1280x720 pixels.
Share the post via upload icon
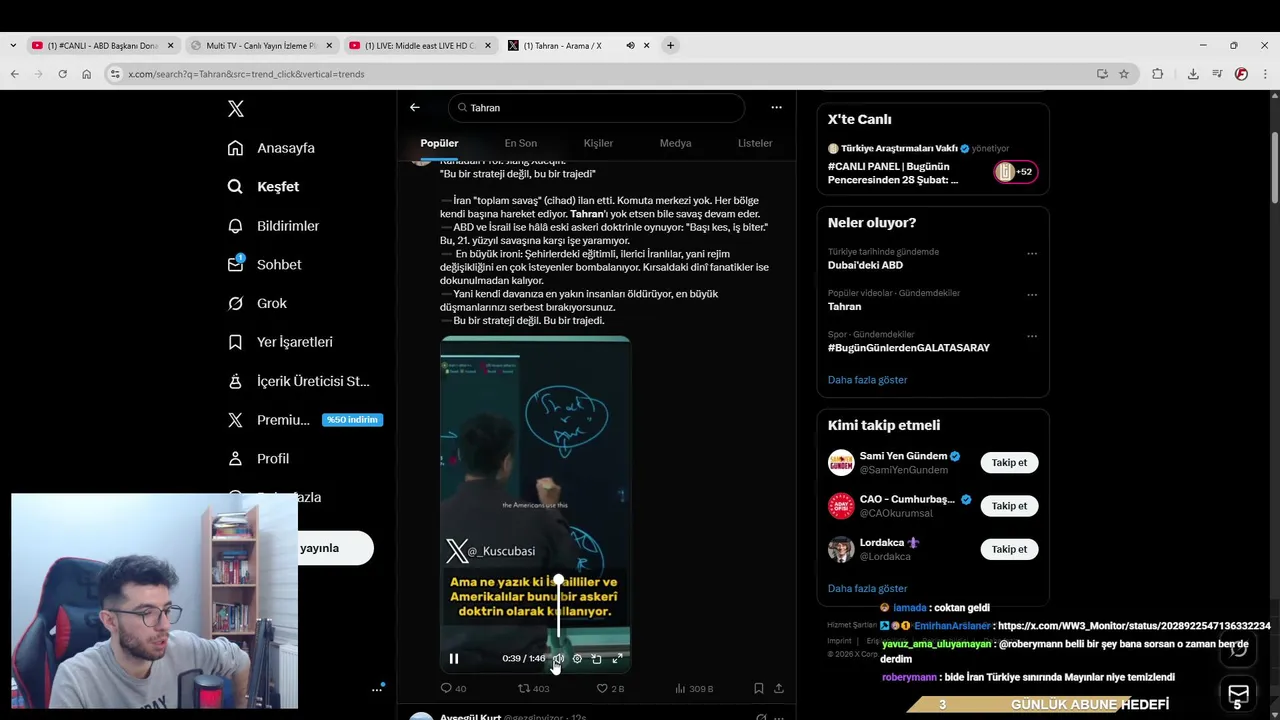(x=779, y=688)
